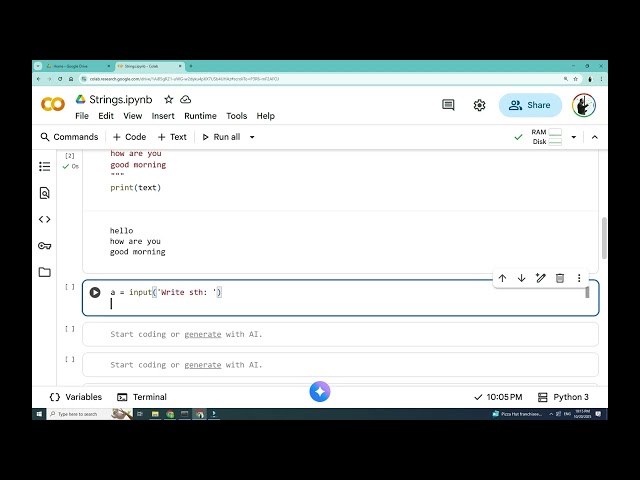
Task: Click into the second empty code cell
Action: pyautogui.click(x=340, y=365)
